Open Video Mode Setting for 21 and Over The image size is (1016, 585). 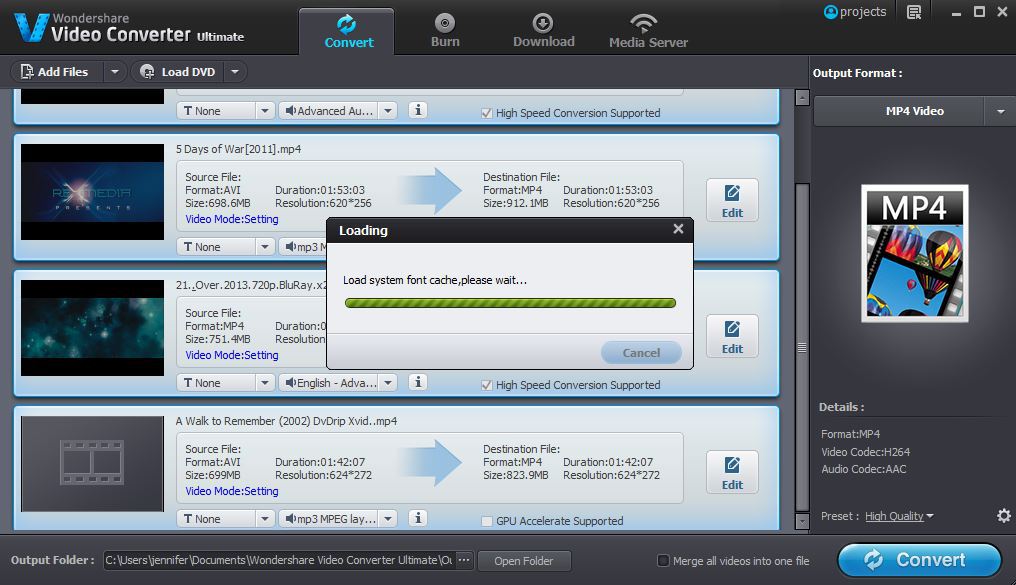pos(232,355)
